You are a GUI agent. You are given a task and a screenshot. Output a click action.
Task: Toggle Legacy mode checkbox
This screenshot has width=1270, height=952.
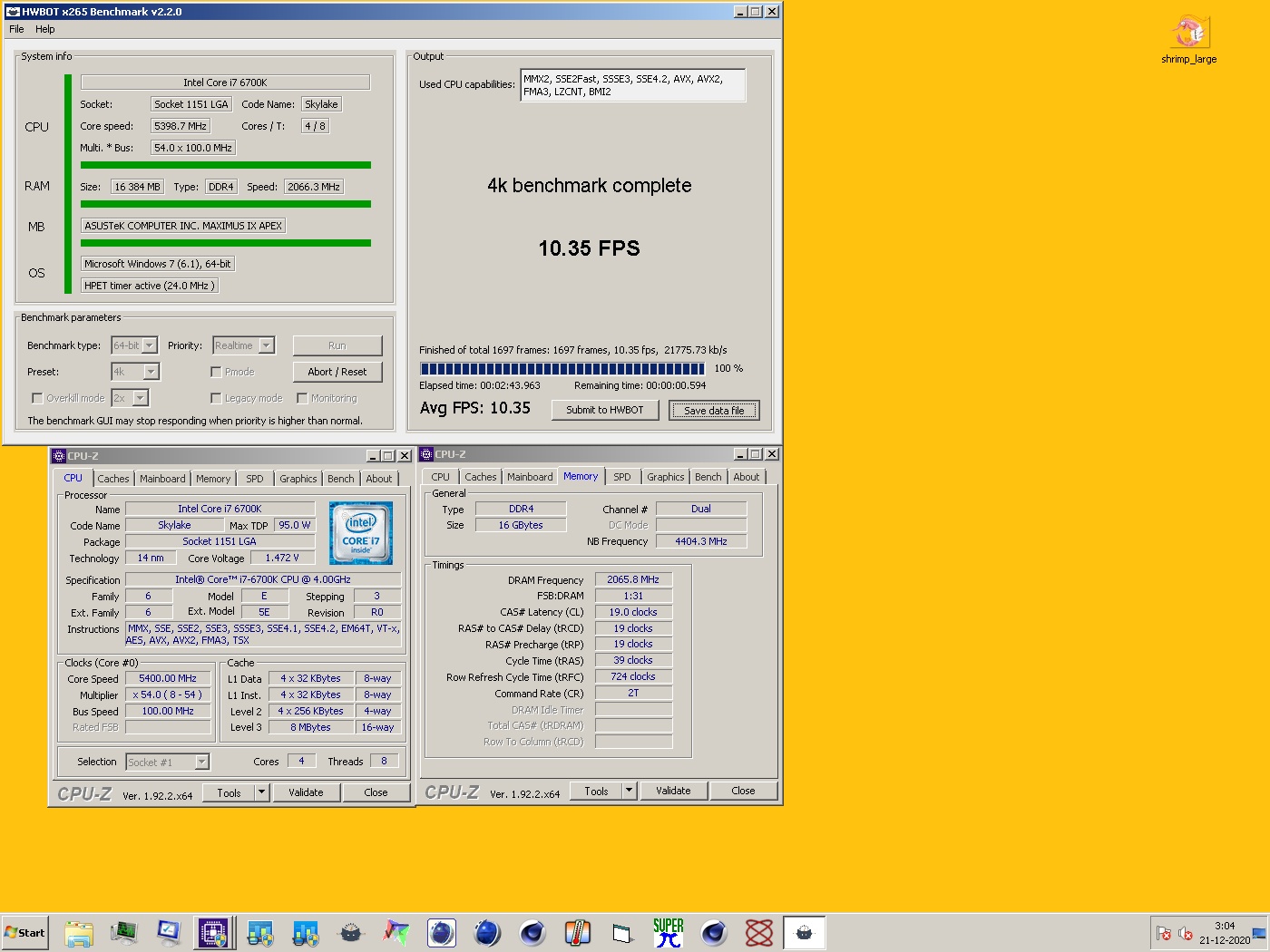[216, 398]
